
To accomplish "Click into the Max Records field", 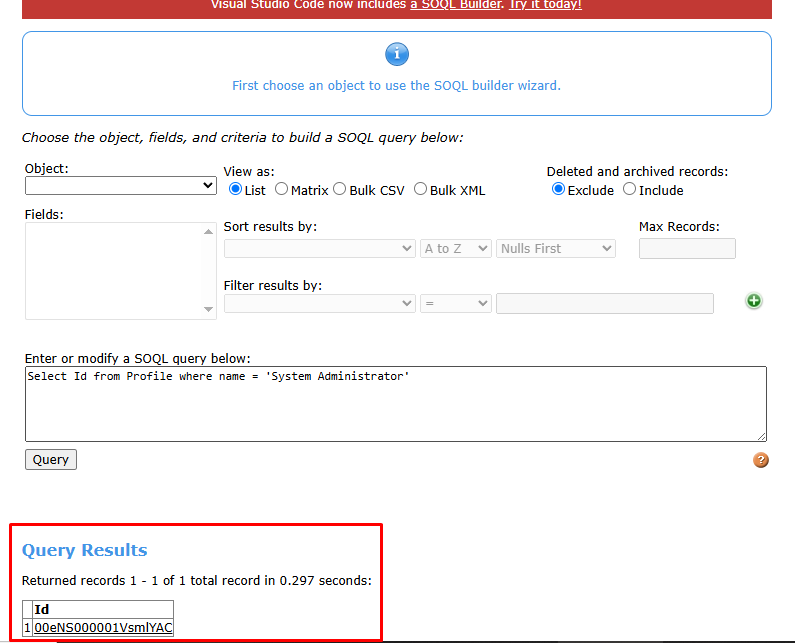I will [x=687, y=249].
